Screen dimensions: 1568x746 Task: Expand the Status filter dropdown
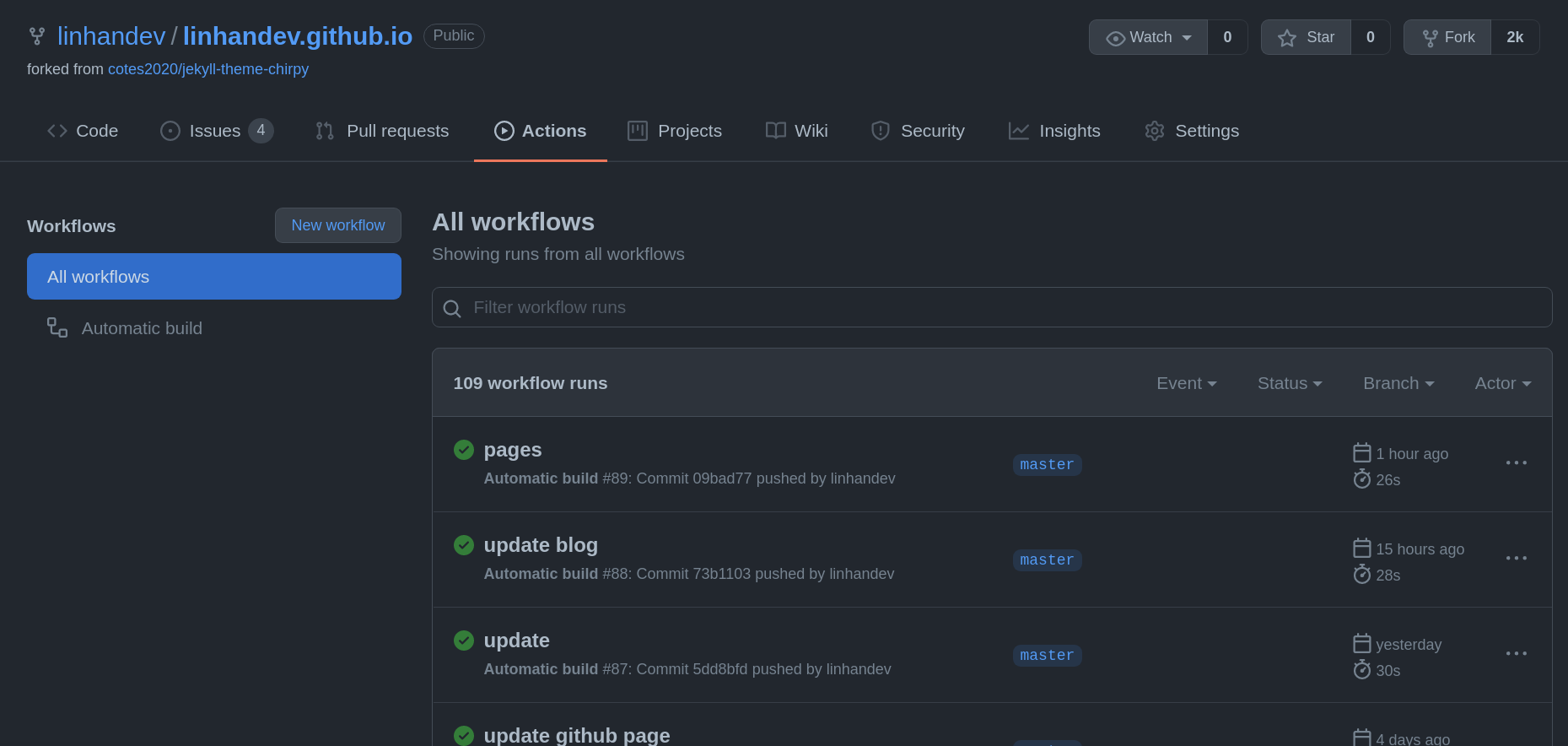[1289, 384]
